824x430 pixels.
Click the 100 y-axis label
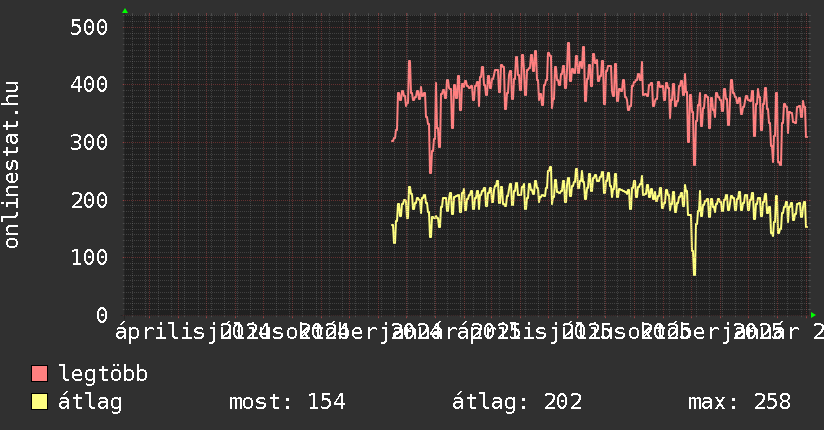(89, 258)
